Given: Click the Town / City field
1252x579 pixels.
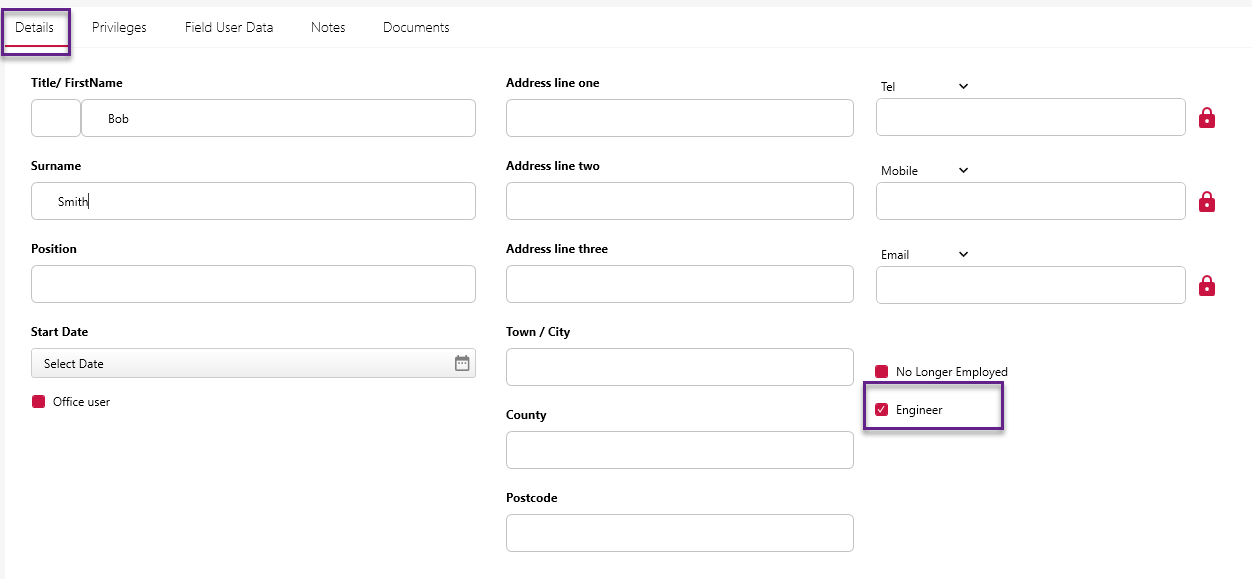Looking at the screenshot, I should point(679,366).
